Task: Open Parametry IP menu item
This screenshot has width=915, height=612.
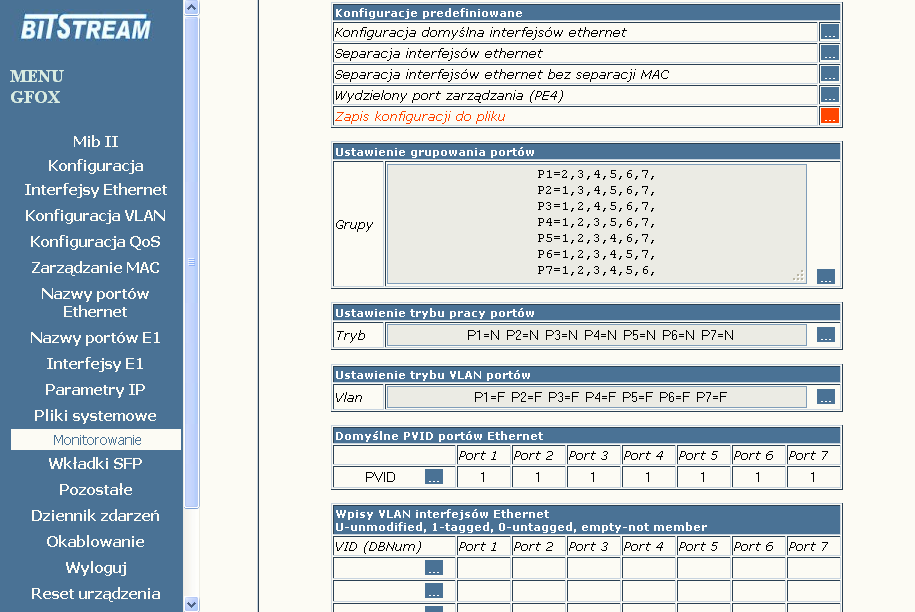Action: point(96,390)
